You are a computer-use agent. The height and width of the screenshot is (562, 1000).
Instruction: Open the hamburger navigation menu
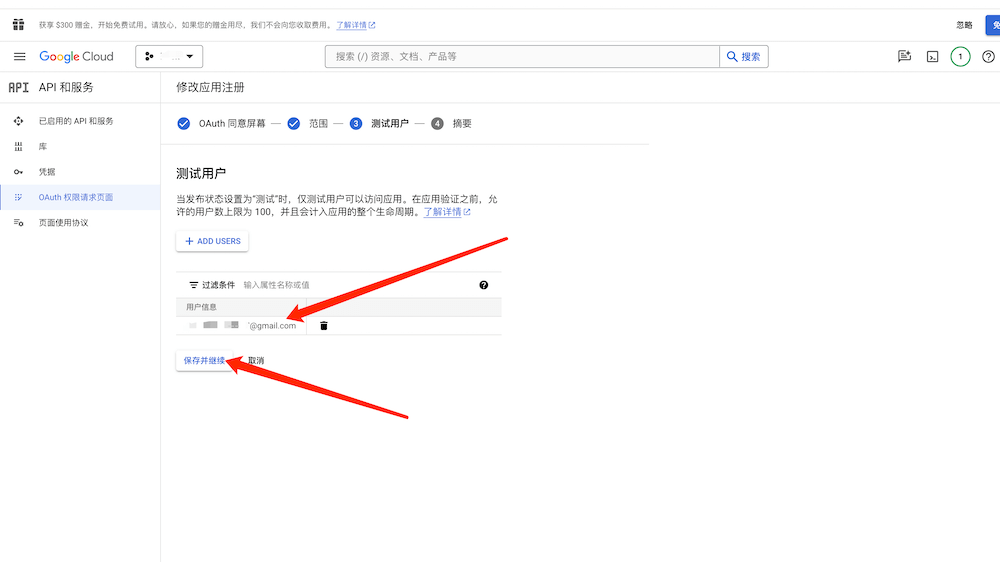click(19, 57)
